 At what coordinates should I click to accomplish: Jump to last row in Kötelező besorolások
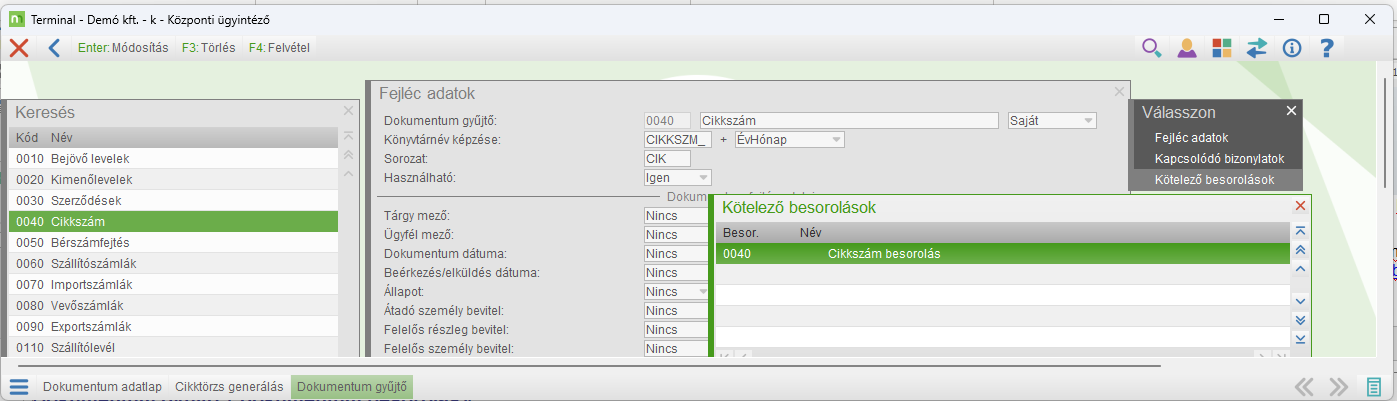[x=1300, y=339]
